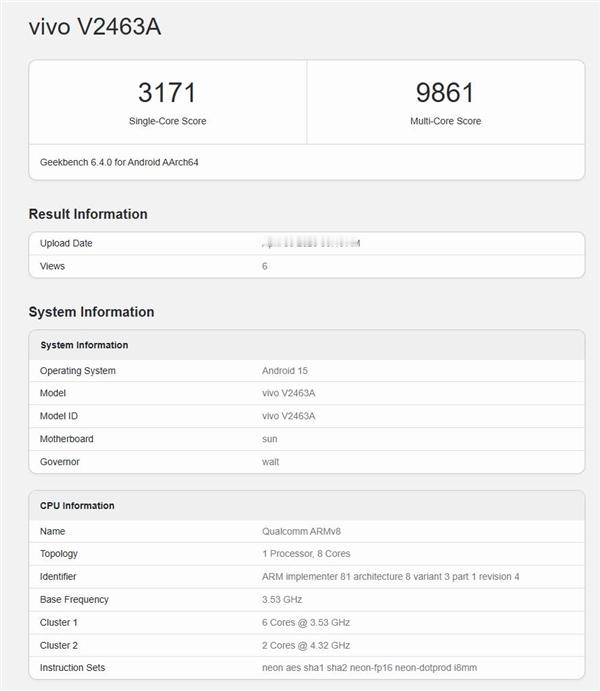
Task: Click the Views label
Action: click(x=52, y=266)
